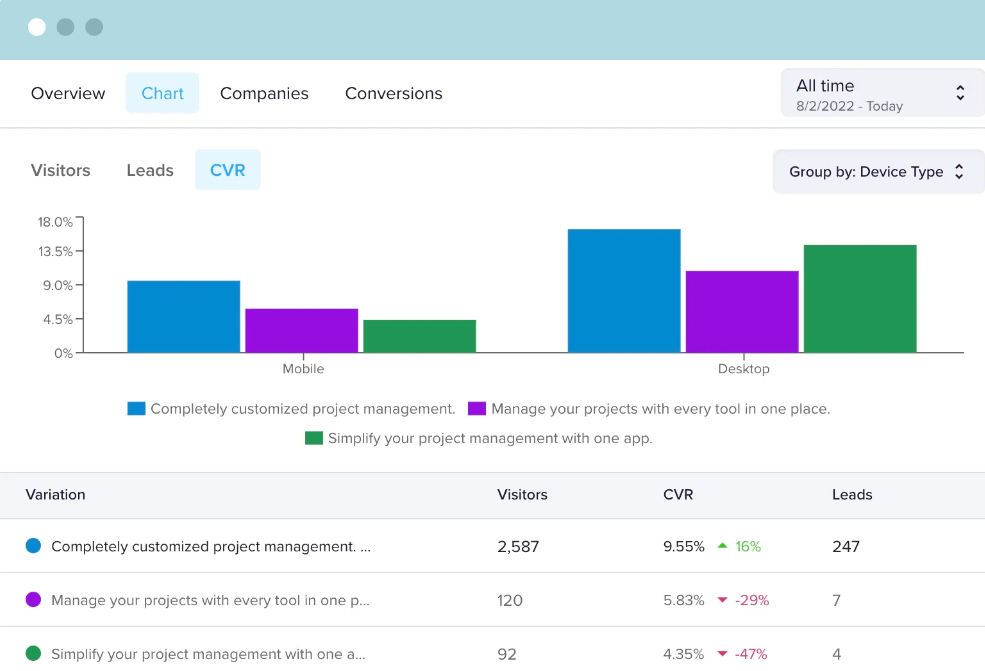Switch to the Overview tab
Image resolution: width=985 pixels, height=671 pixels.
68,93
